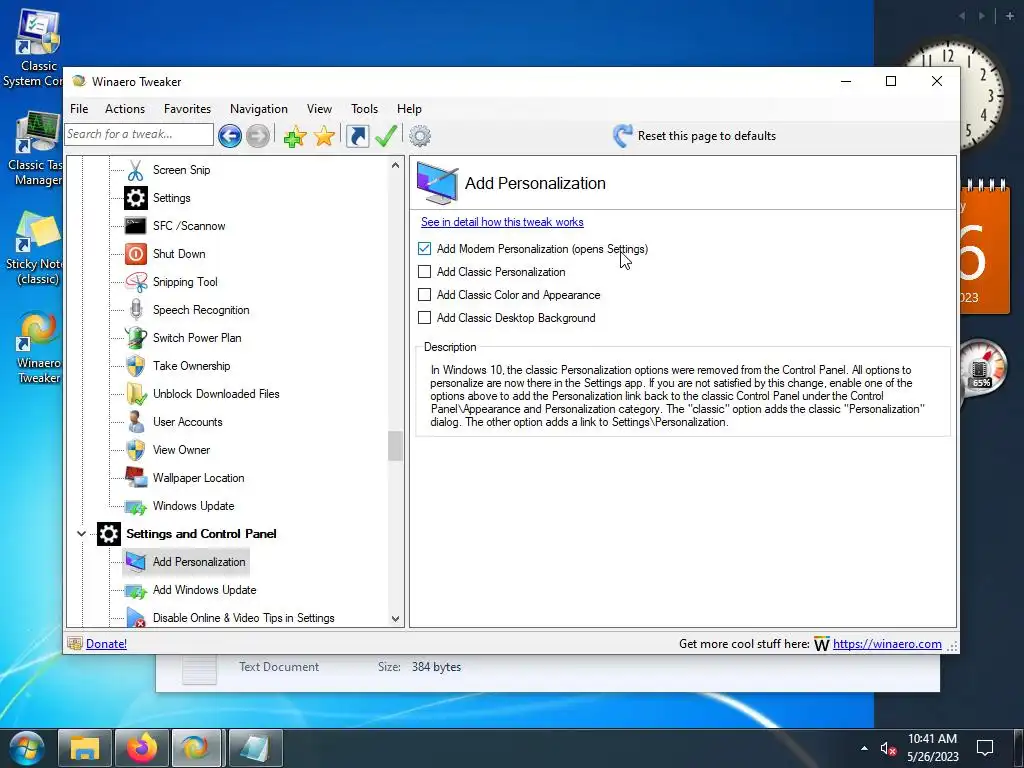The width and height of the screenshot is (1024, 768).
Task: Click the red Shut Down icon
Action: click(x=136, y=254)
